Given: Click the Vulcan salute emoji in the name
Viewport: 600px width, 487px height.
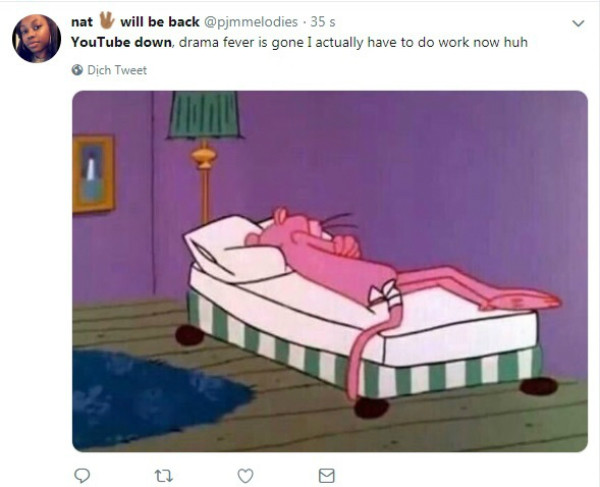Looking at the screenshot, I should coord(107,20).
